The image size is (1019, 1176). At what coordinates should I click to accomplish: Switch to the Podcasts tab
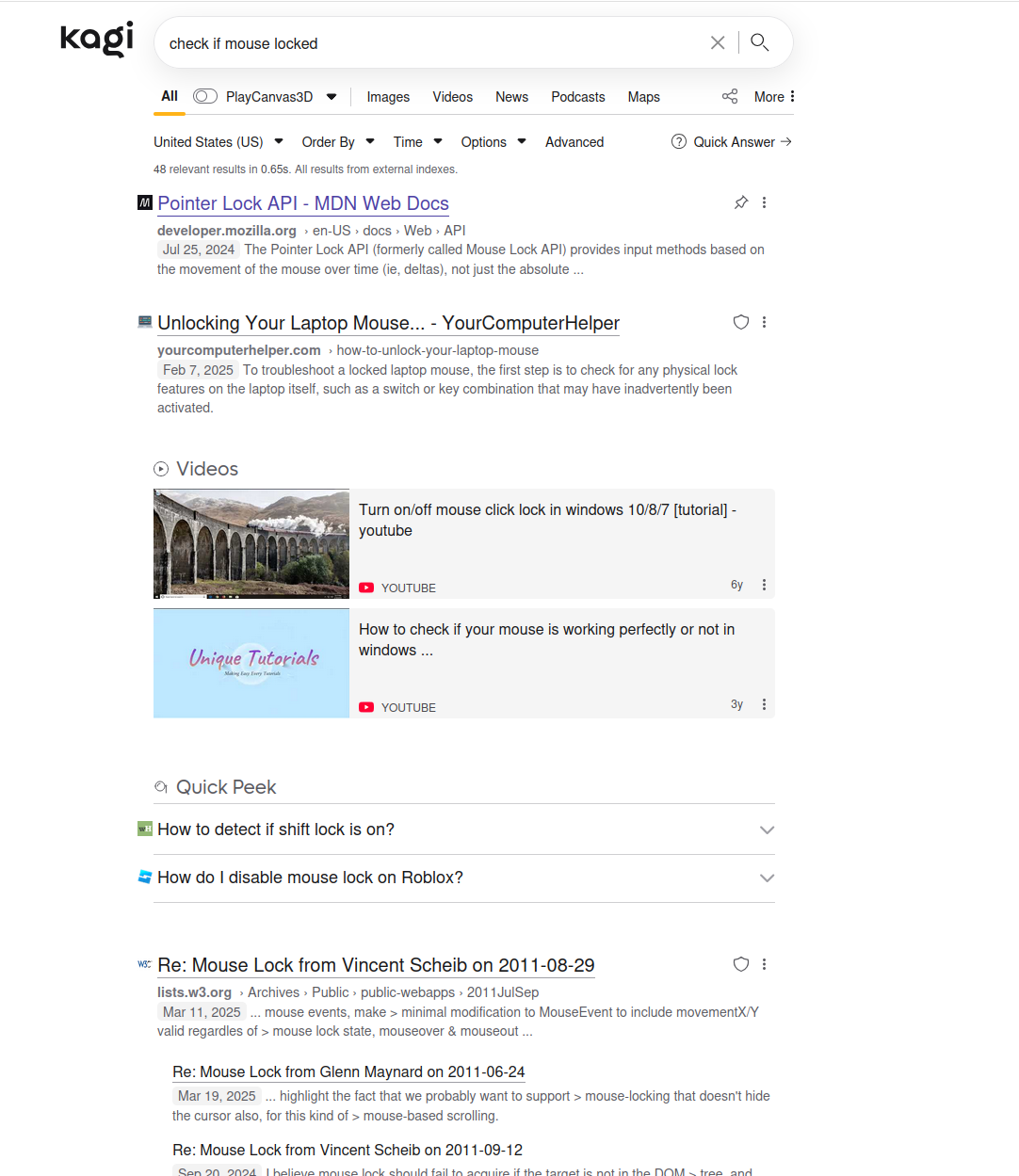point(577,97)
